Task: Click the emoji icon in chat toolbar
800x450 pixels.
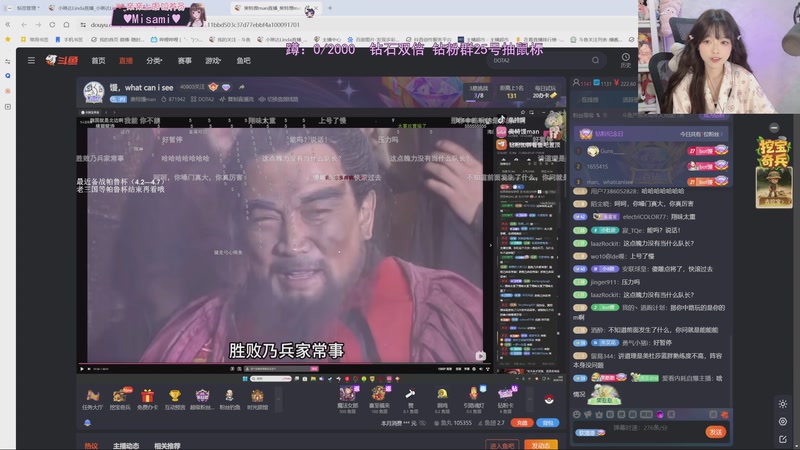Action: [x=577, y=414]
